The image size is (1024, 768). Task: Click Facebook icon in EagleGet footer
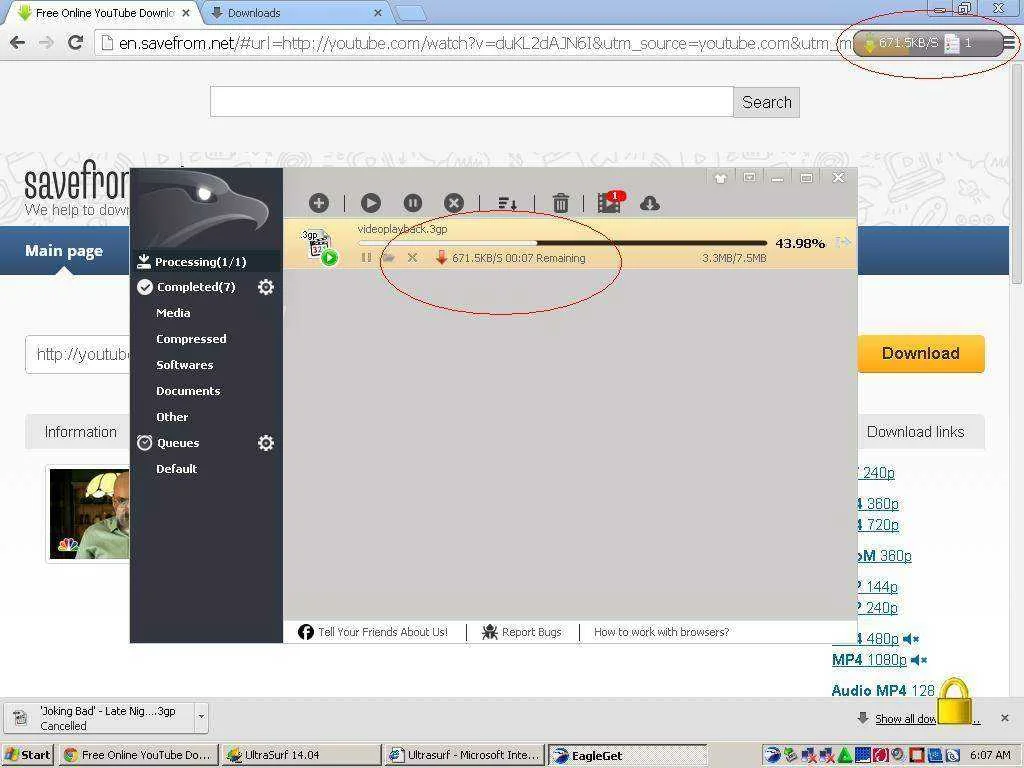coord(306,632)
